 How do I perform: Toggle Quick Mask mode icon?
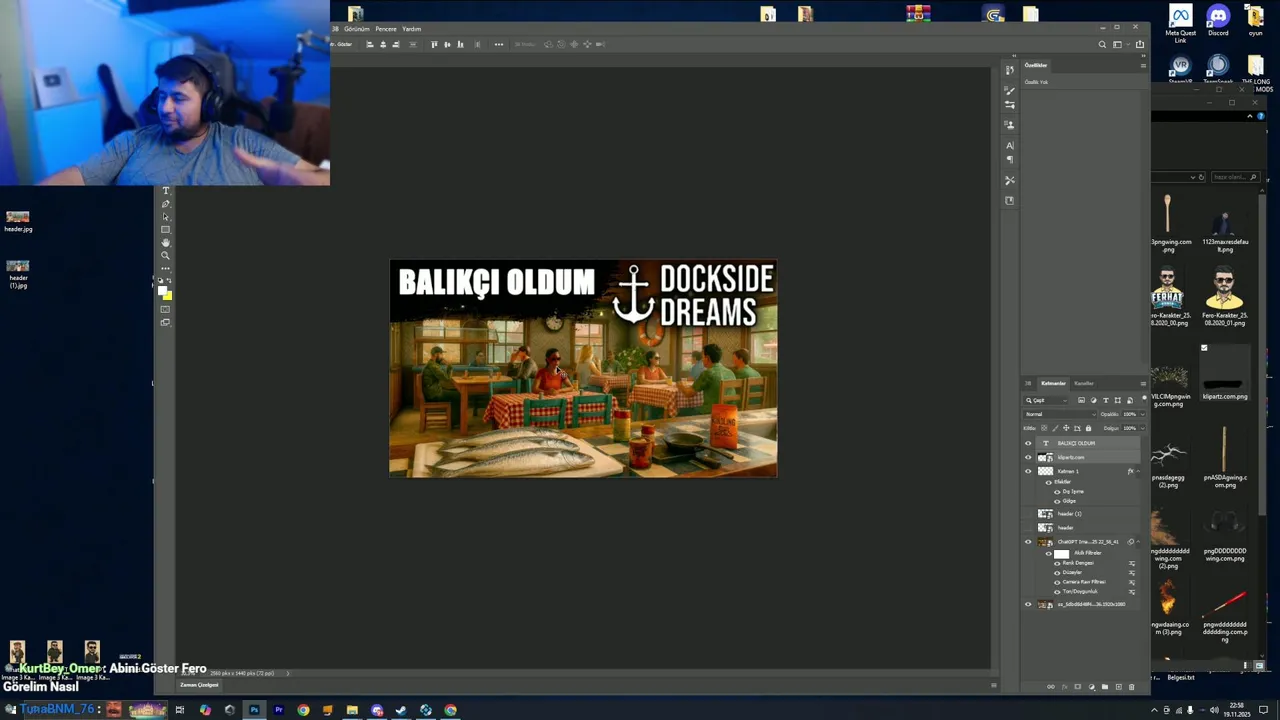tap(166, 309)
